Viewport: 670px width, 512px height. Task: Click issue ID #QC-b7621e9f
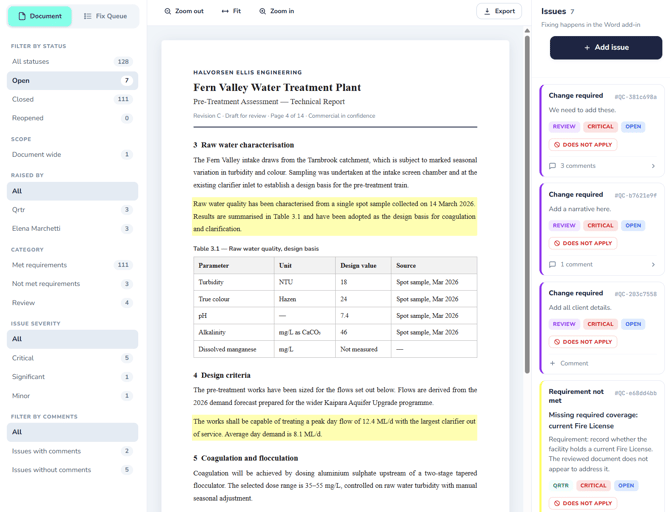(635, 195)
